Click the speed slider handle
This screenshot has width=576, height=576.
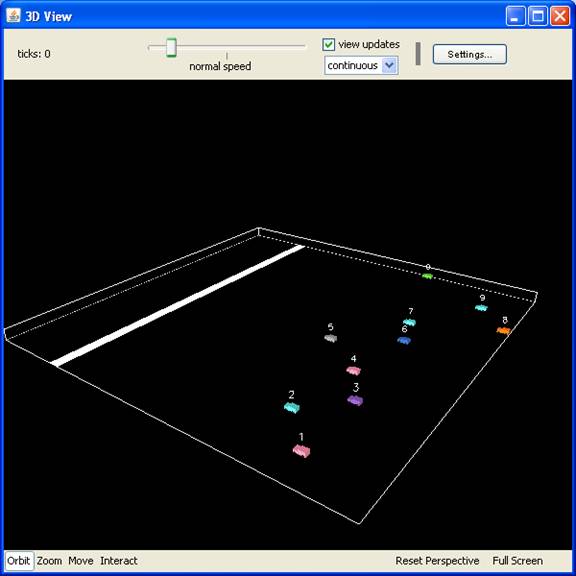(171, 48)
